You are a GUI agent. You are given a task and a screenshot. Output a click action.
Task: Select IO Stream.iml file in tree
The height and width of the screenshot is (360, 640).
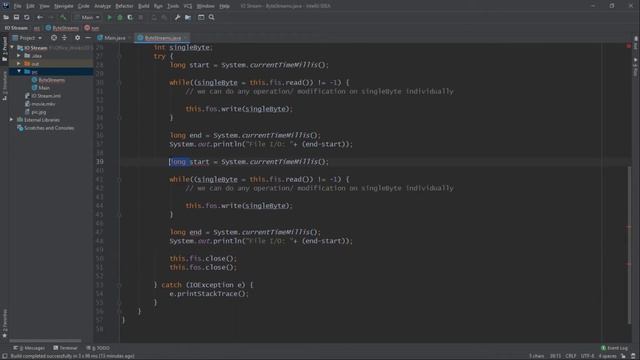pos(43,96)
